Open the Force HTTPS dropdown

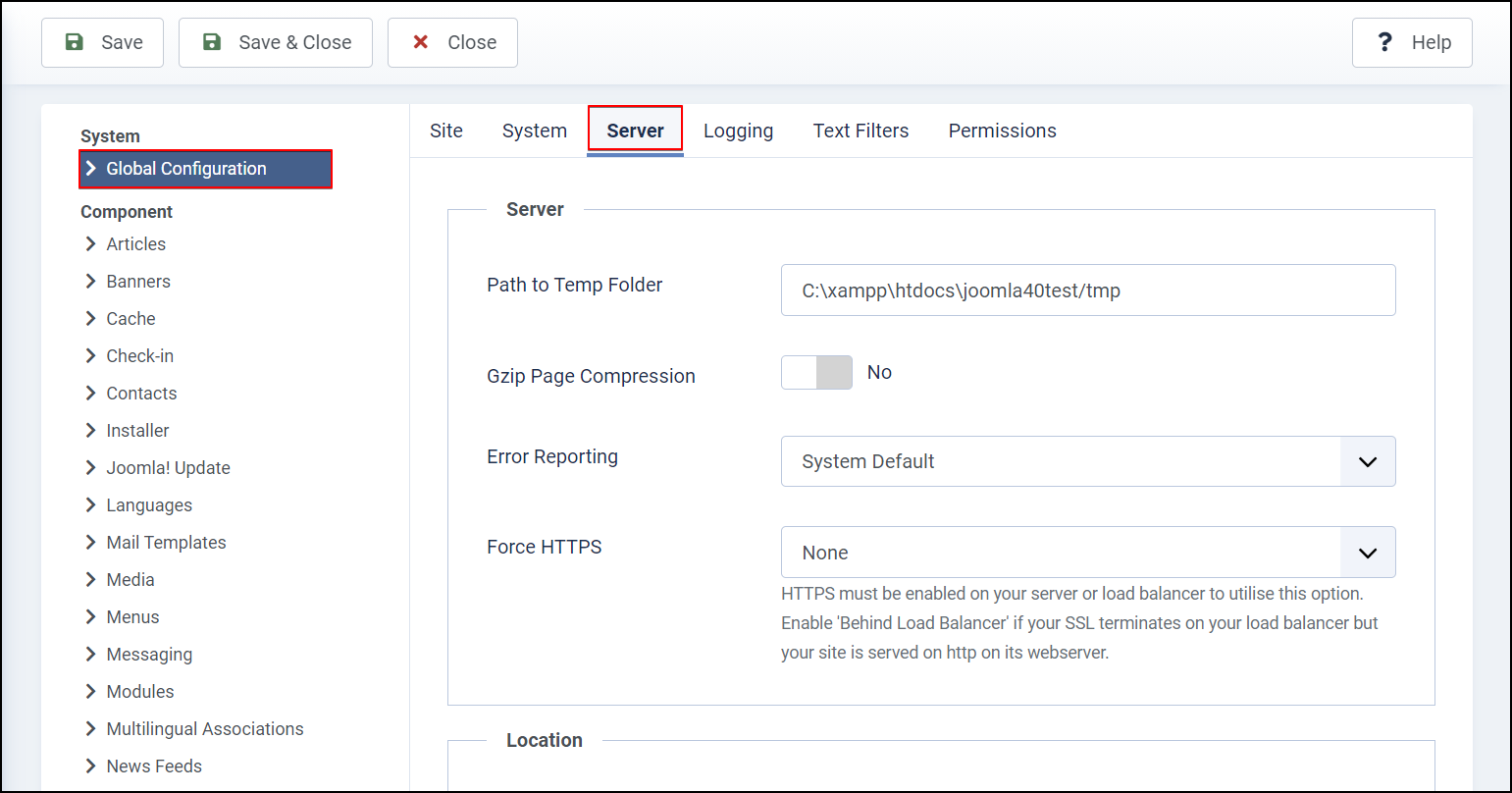point(1088,552)
